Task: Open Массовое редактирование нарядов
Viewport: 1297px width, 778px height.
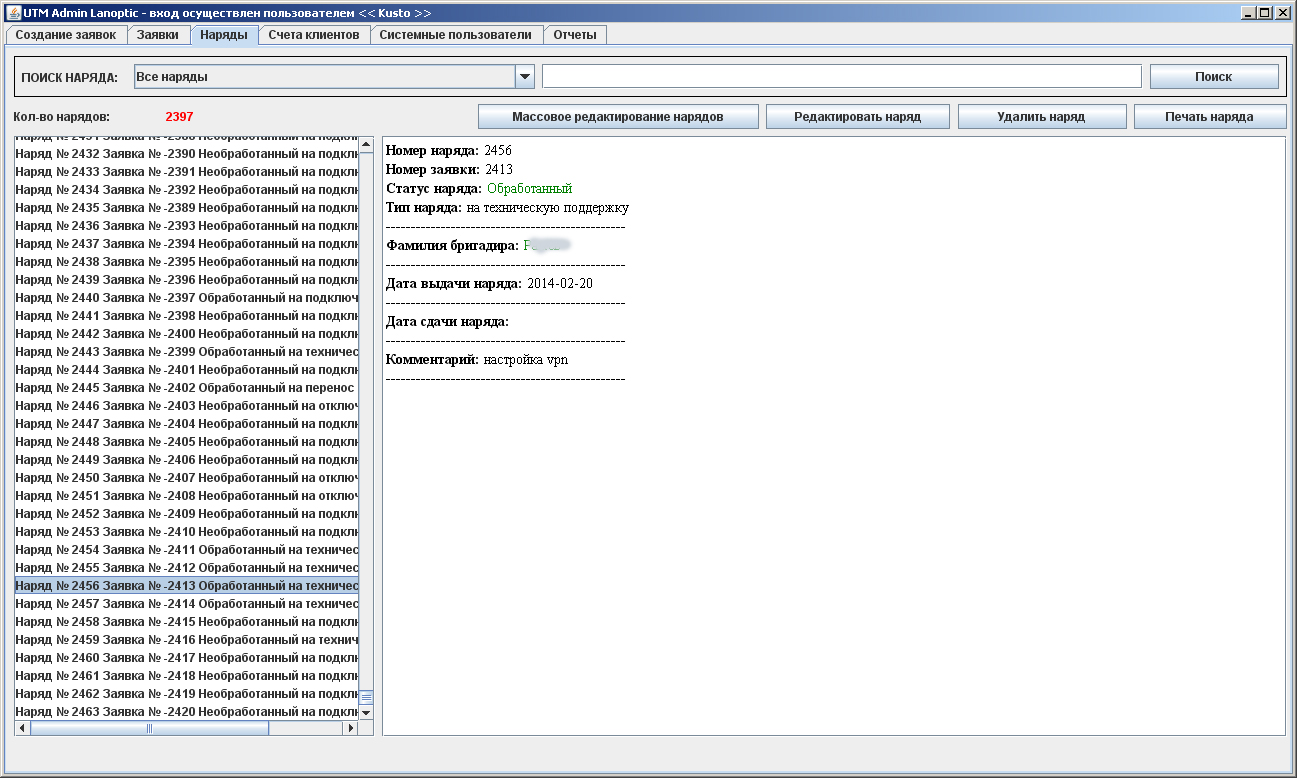Action: coord(618,117)
